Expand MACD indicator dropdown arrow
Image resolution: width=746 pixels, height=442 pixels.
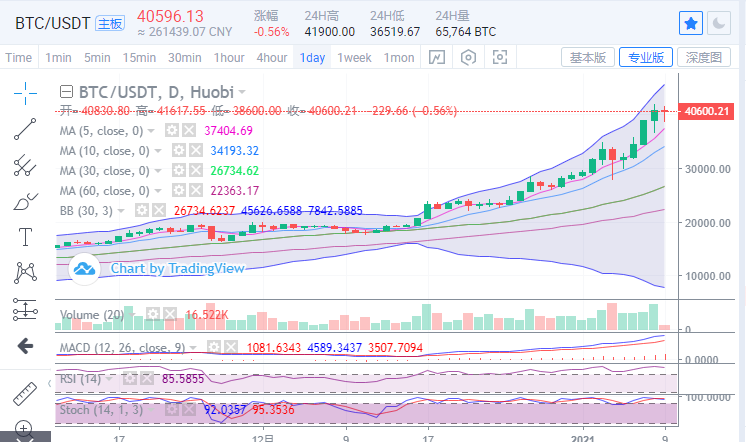(193, 348)
